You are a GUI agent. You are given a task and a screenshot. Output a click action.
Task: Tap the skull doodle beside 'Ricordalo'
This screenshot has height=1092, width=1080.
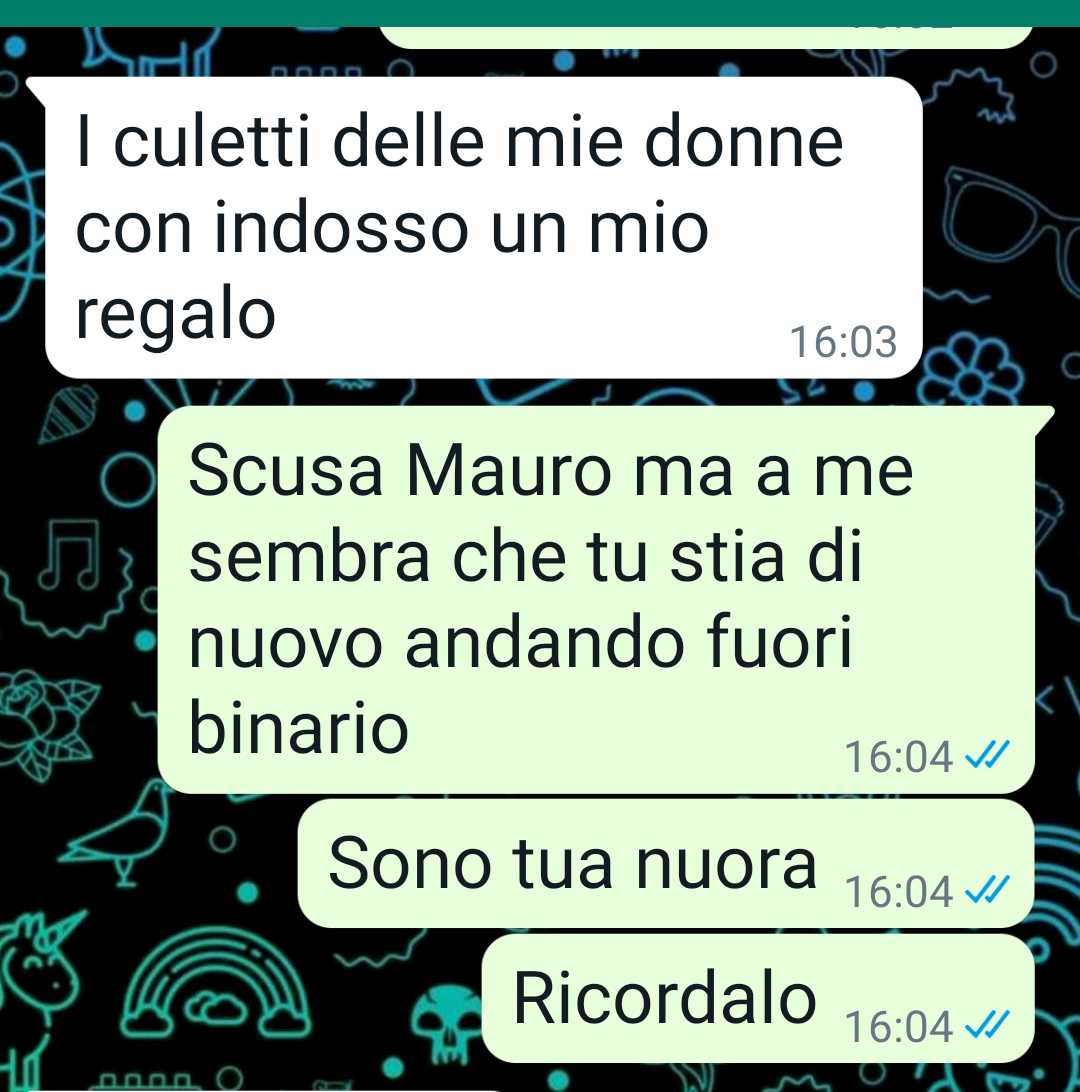tap(447, 1022)
